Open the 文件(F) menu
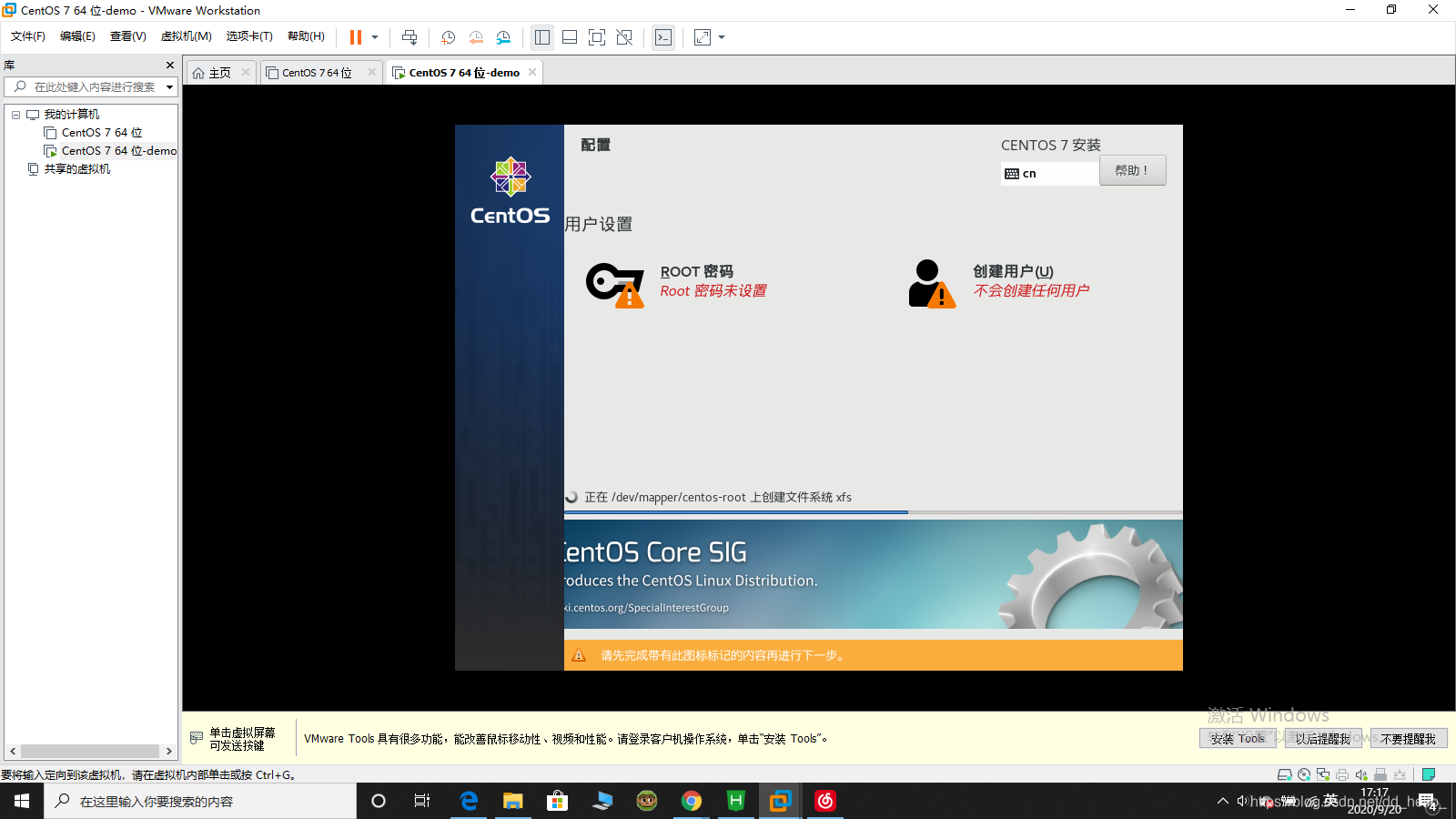Image resolution: width=1456 pixels, height=819 pixels. [x=28, y=36]
